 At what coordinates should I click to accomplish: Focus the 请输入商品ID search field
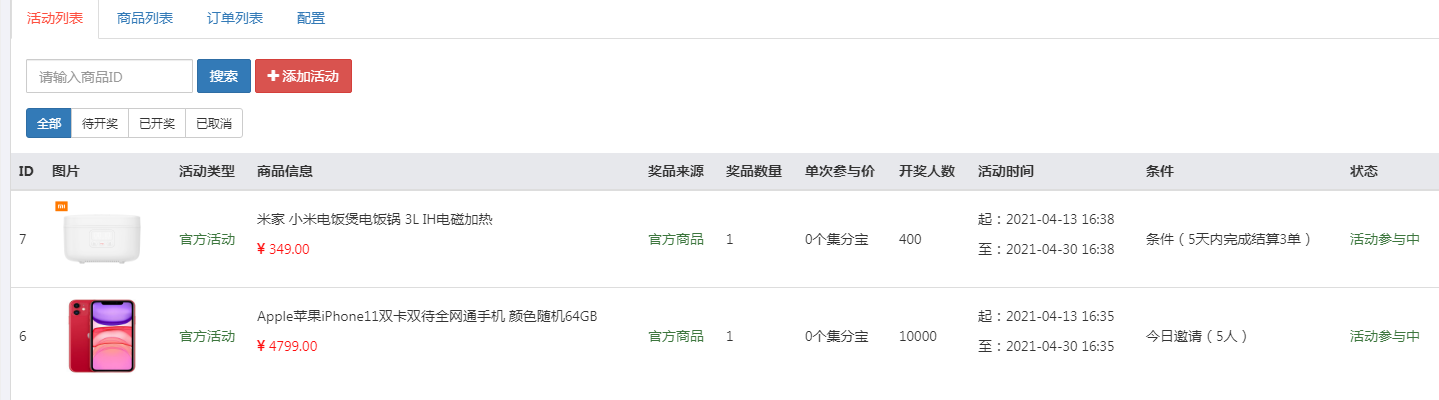point(109,76)
